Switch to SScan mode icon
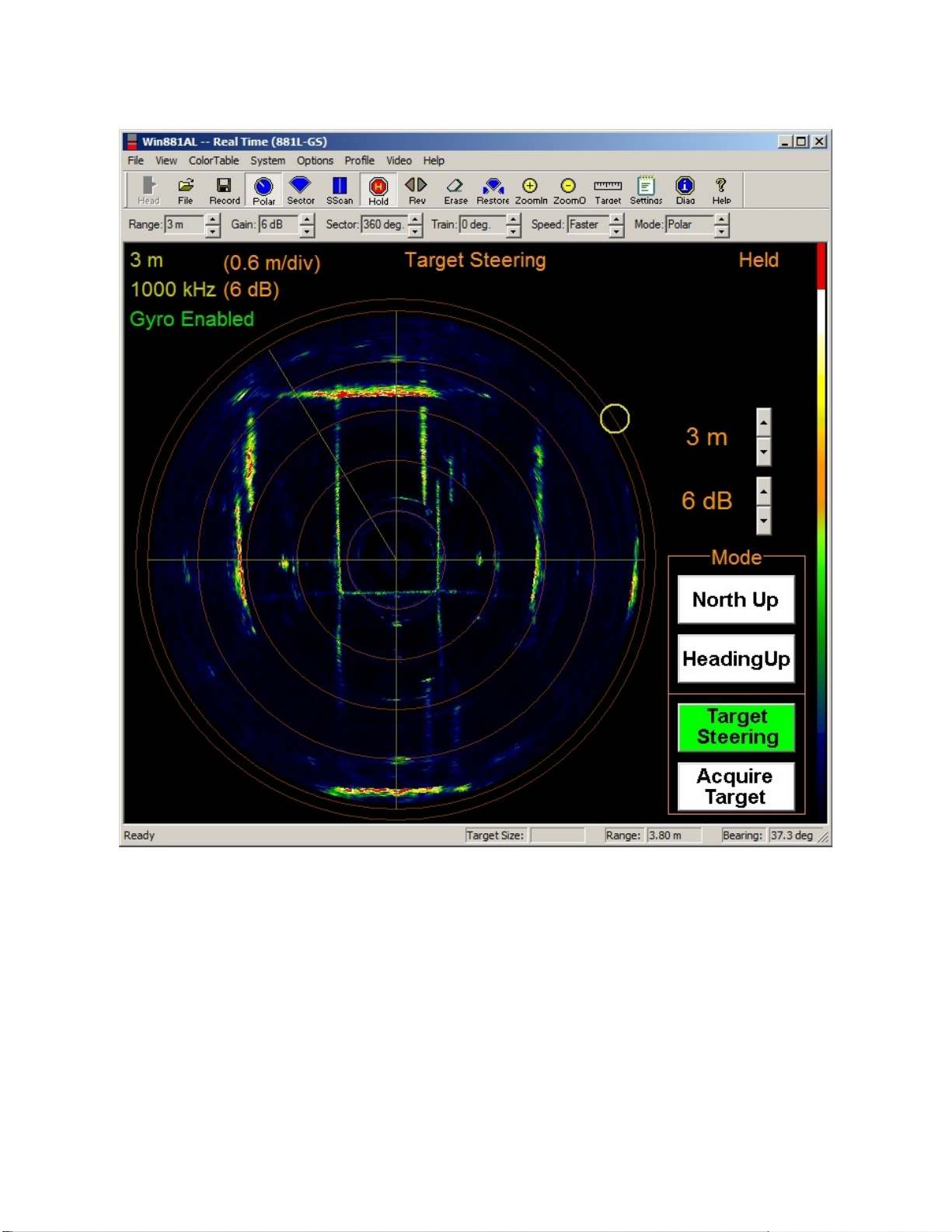Screen dimensions: 952x1232 pos(340,190)
